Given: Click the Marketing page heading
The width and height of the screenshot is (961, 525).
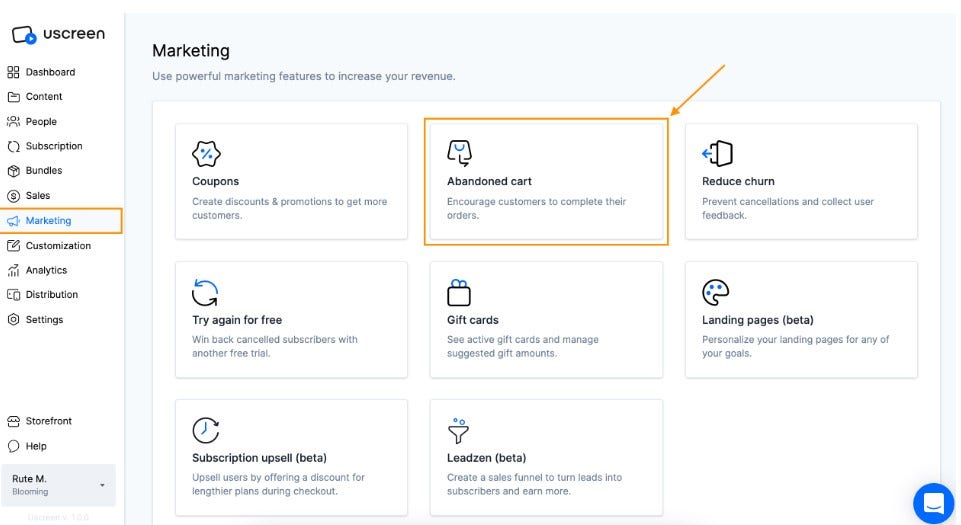Looking at the screenshot, I should (x=191, y=50).
